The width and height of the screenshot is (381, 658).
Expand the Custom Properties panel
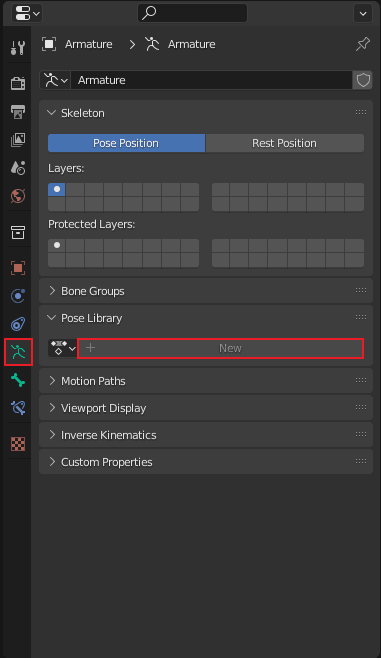point(52,462)
